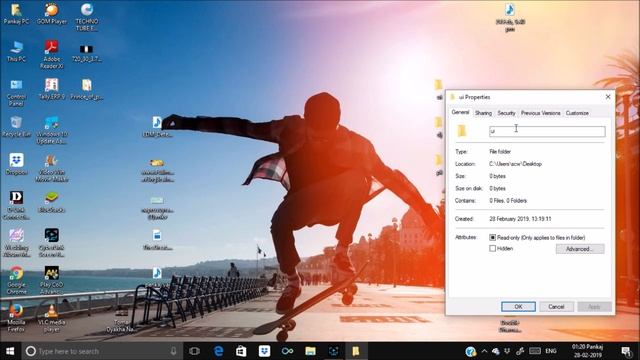Enable the Hidden attribute checkbox

(x=493, y=248)
